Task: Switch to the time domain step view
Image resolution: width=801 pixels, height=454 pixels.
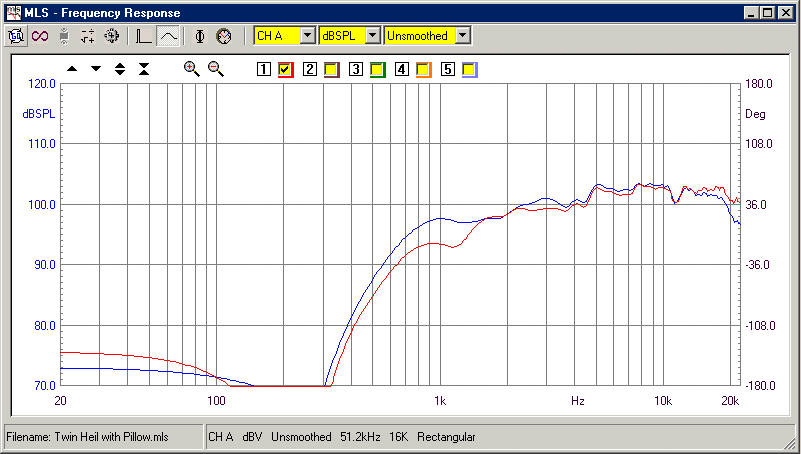Action: tap(144, 36)
